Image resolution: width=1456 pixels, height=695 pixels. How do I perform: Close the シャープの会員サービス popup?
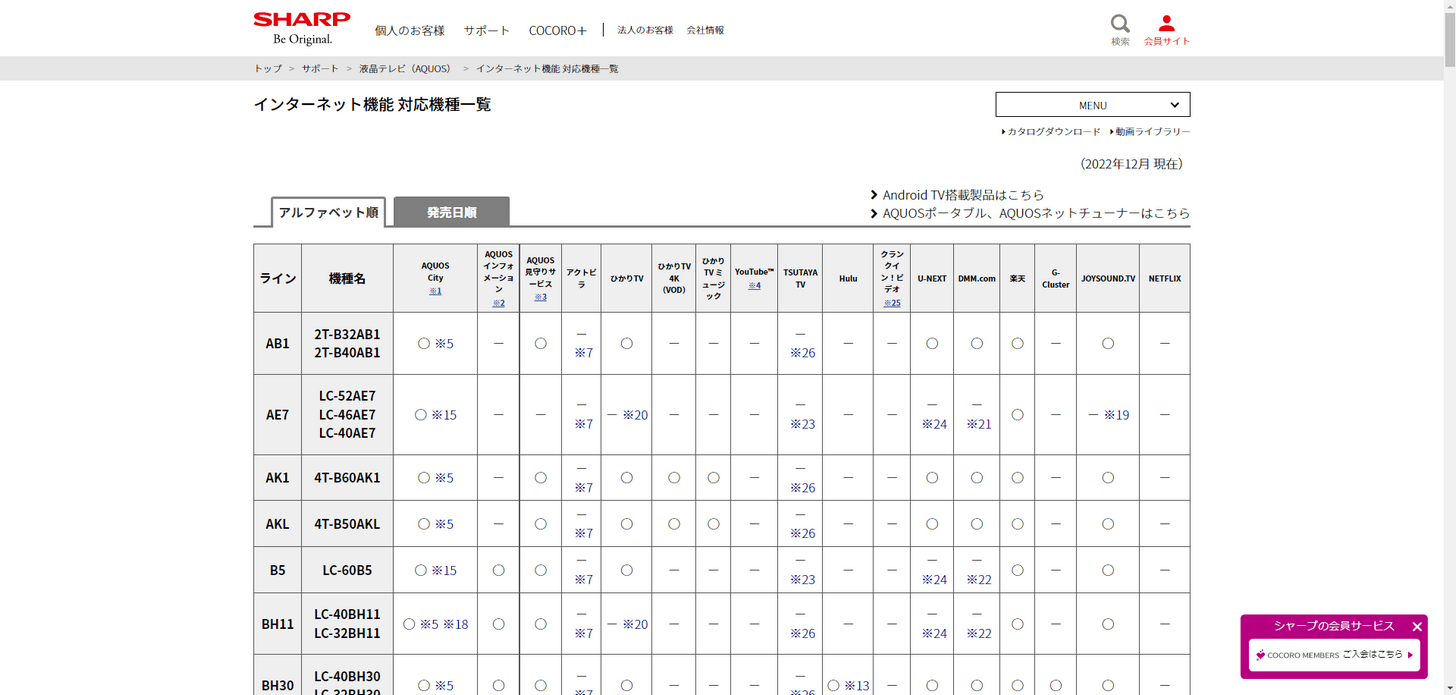(1417, 627)
